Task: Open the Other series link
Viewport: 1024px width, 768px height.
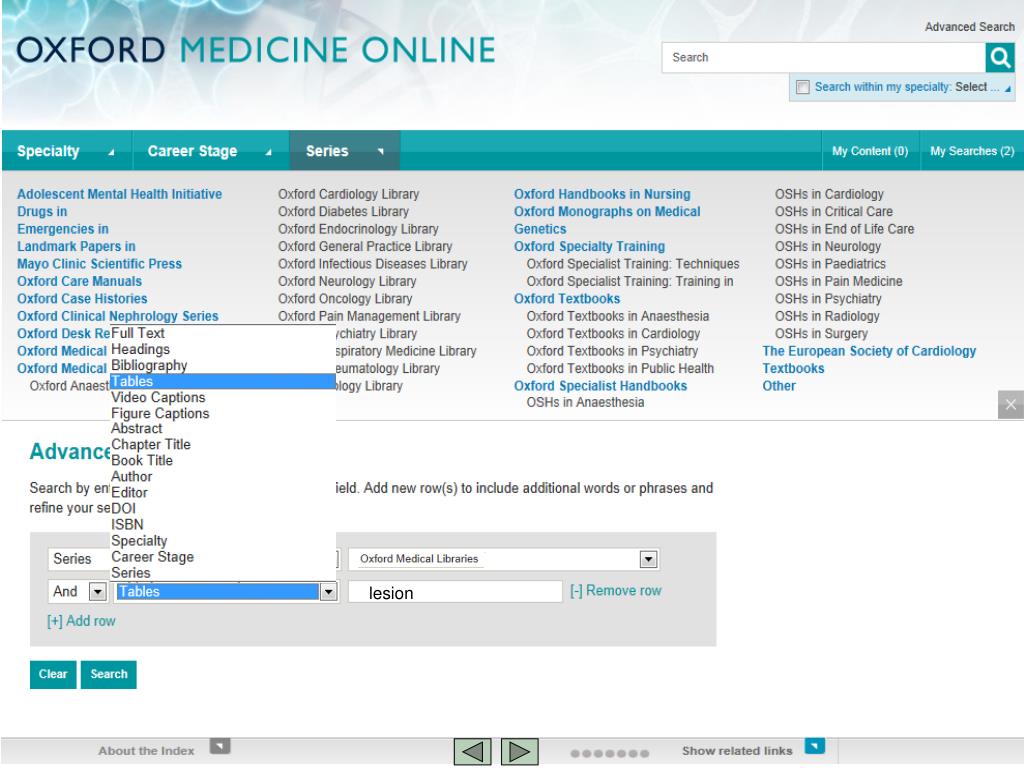Action: point(779,386)
